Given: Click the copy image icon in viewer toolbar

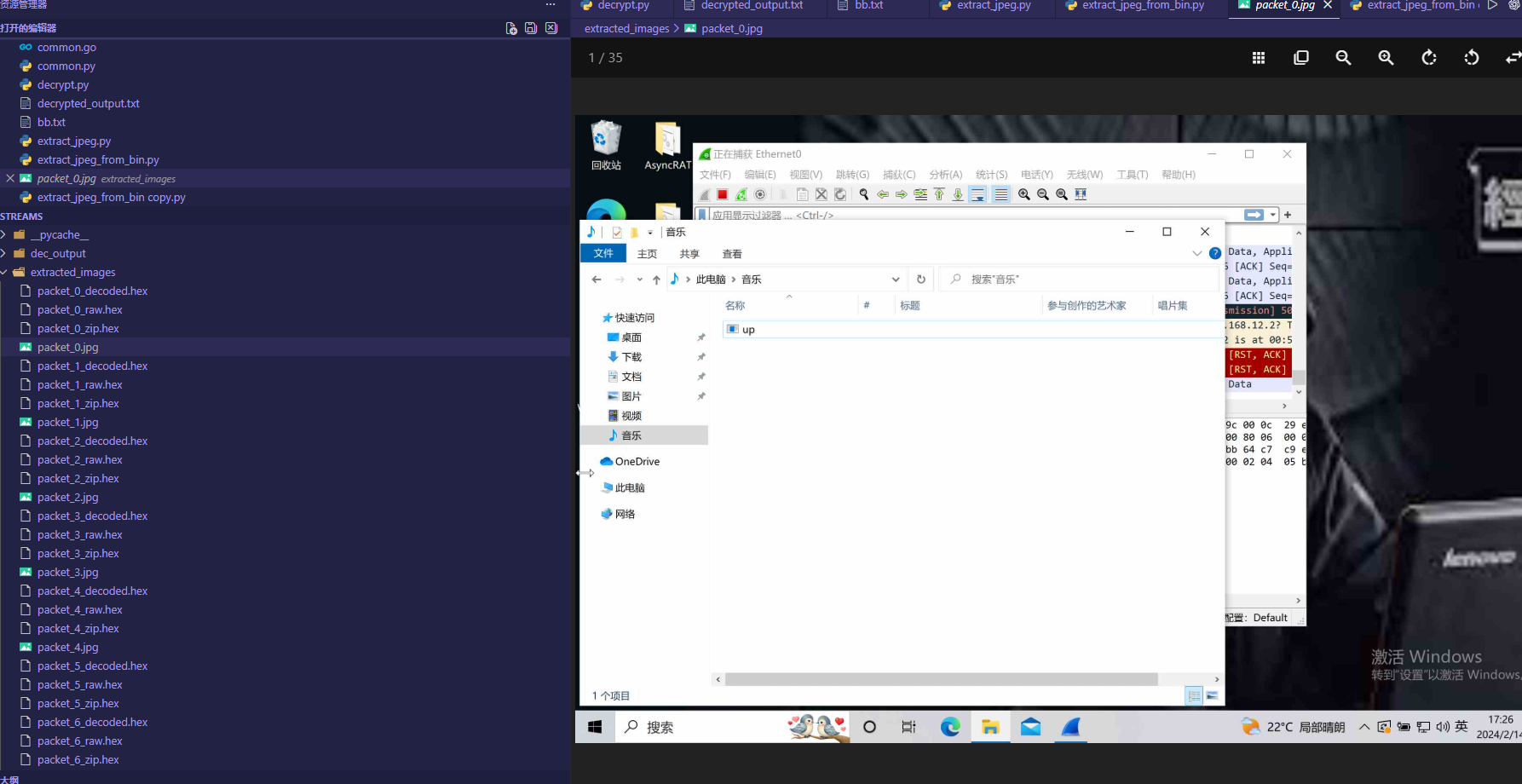Looking at the screenshot, I should click(x=1300, y=58).
